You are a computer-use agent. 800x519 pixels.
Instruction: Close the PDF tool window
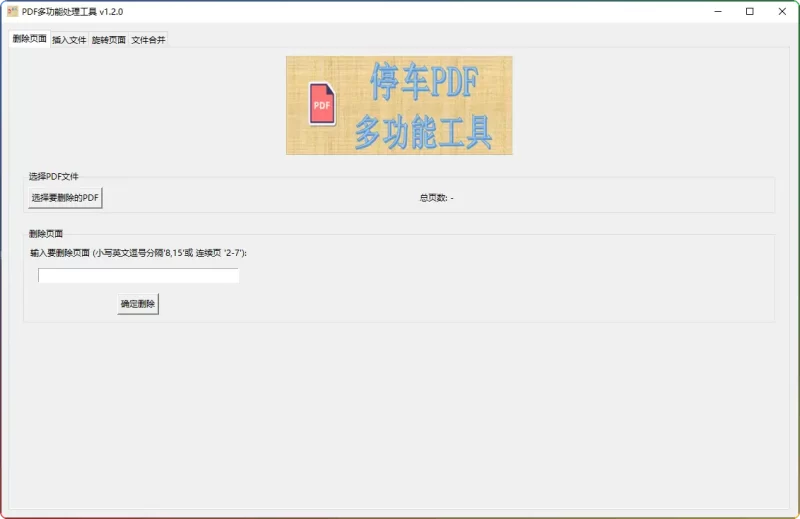(782, 11)
